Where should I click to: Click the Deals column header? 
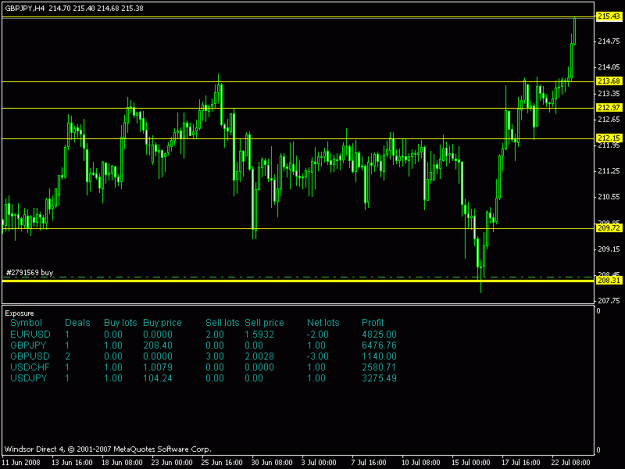tap(77, 323)
